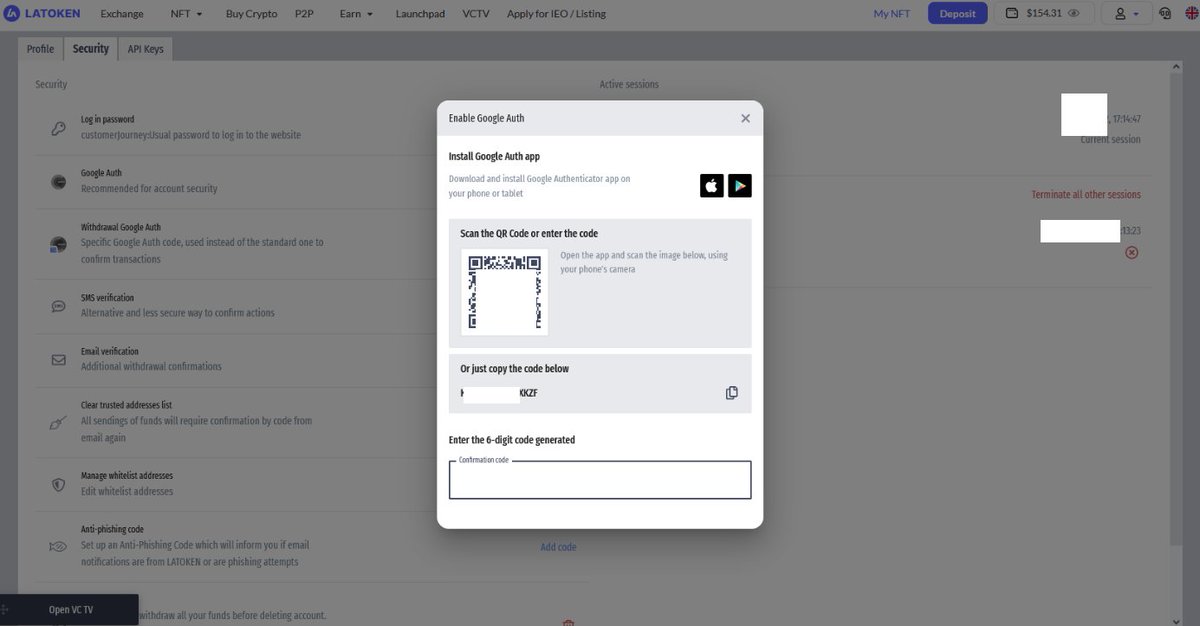The height and width of the screenshot is (626, 1200).
Task: Terminate the session with red X icon
Action: 1132,253
